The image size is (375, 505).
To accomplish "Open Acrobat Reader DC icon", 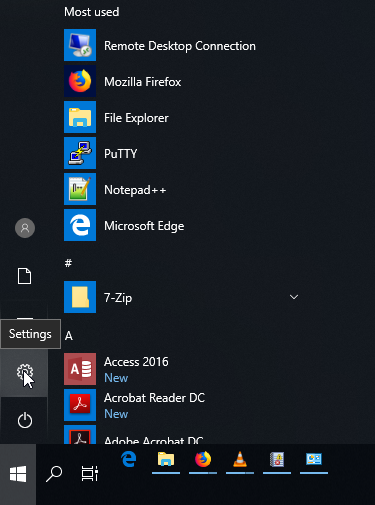I will point(80,405).
